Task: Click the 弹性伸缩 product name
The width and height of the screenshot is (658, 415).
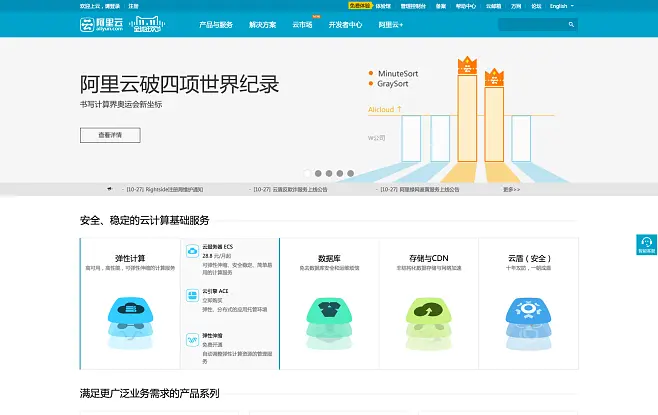Action: click(212, 336)
